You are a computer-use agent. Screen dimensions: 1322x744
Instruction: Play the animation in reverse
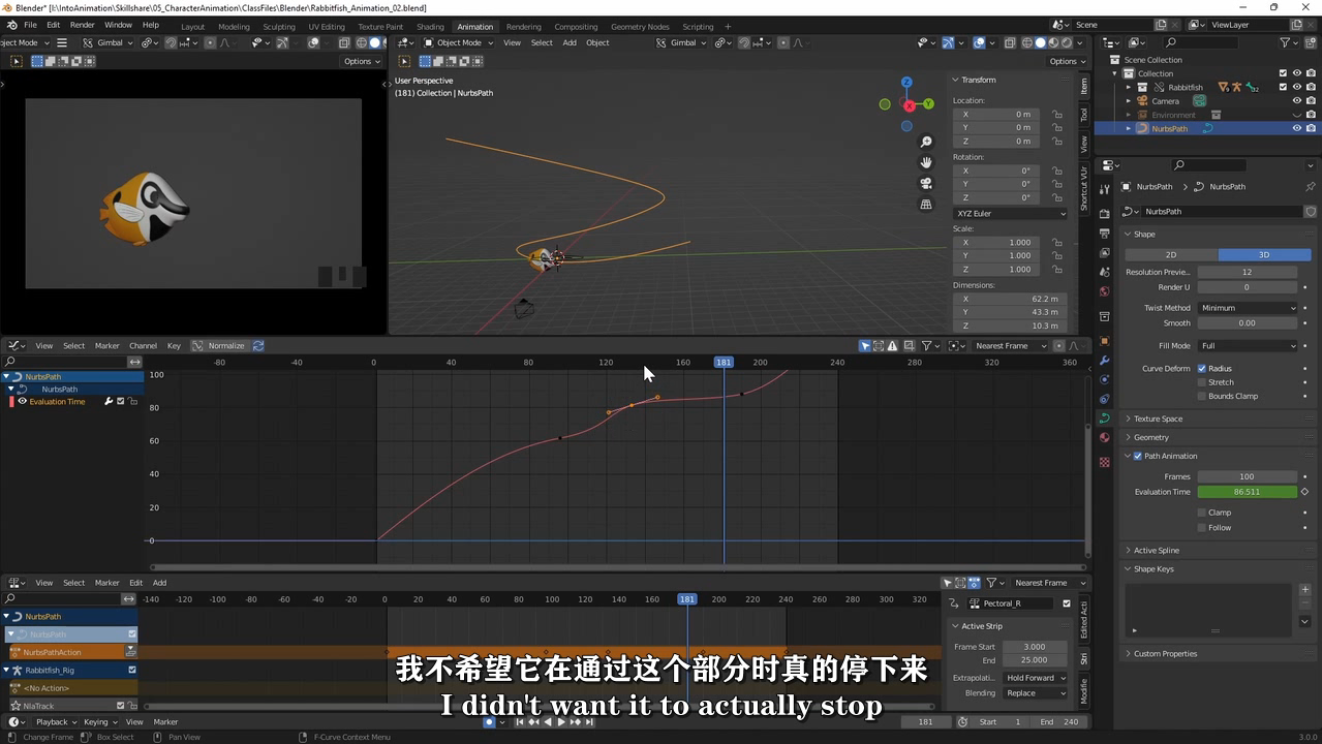547,722
